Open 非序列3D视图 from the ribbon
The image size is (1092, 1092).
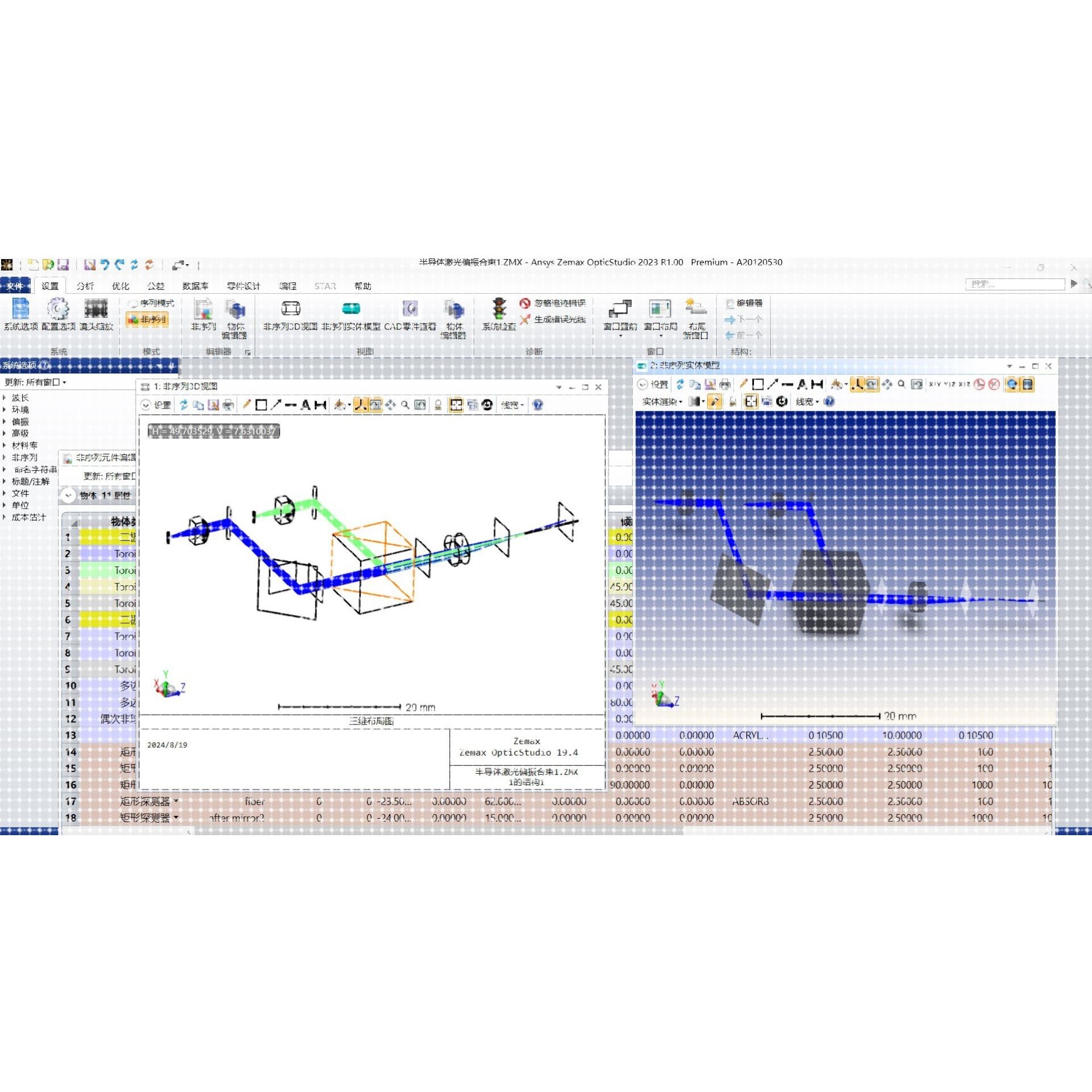tap(290, 314)
